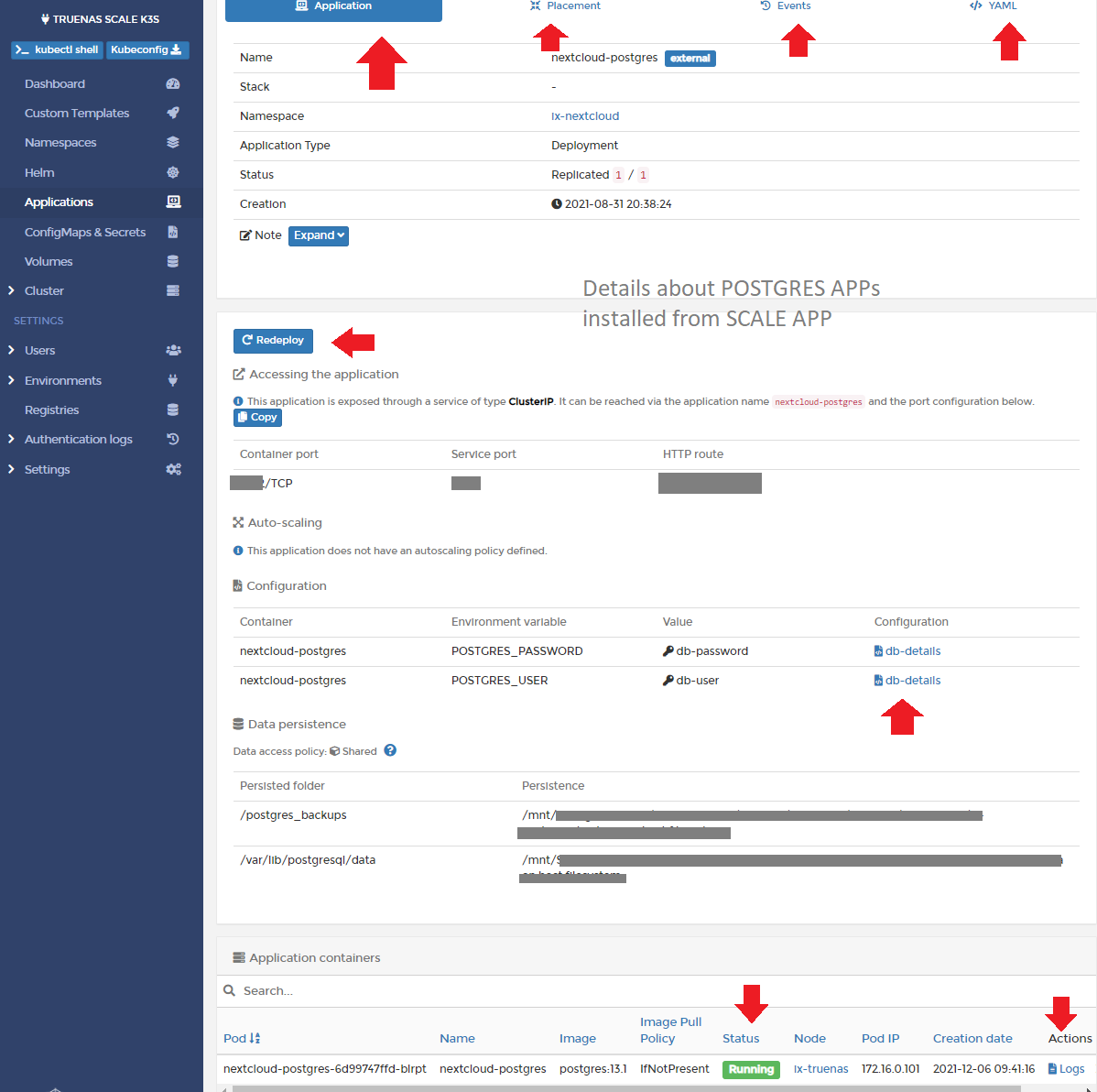Click the Namespaces layers icon
This screenshot has height=1092, width=1097.
click(x=173, y=143)
